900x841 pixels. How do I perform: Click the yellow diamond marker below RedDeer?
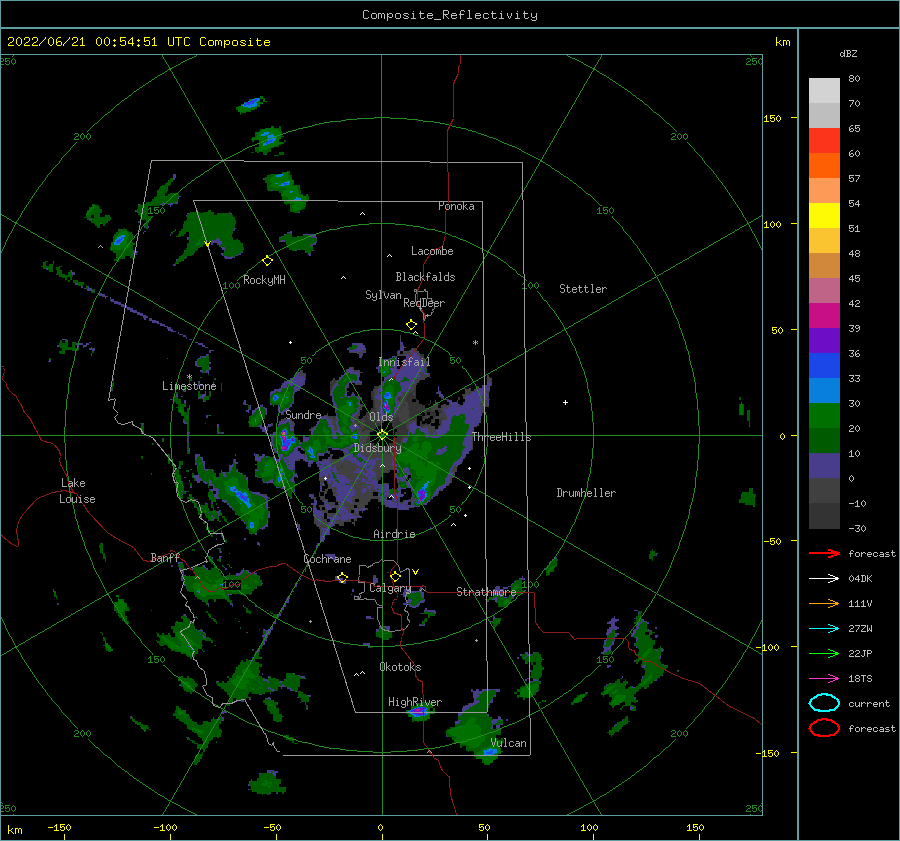click(411, 325)
